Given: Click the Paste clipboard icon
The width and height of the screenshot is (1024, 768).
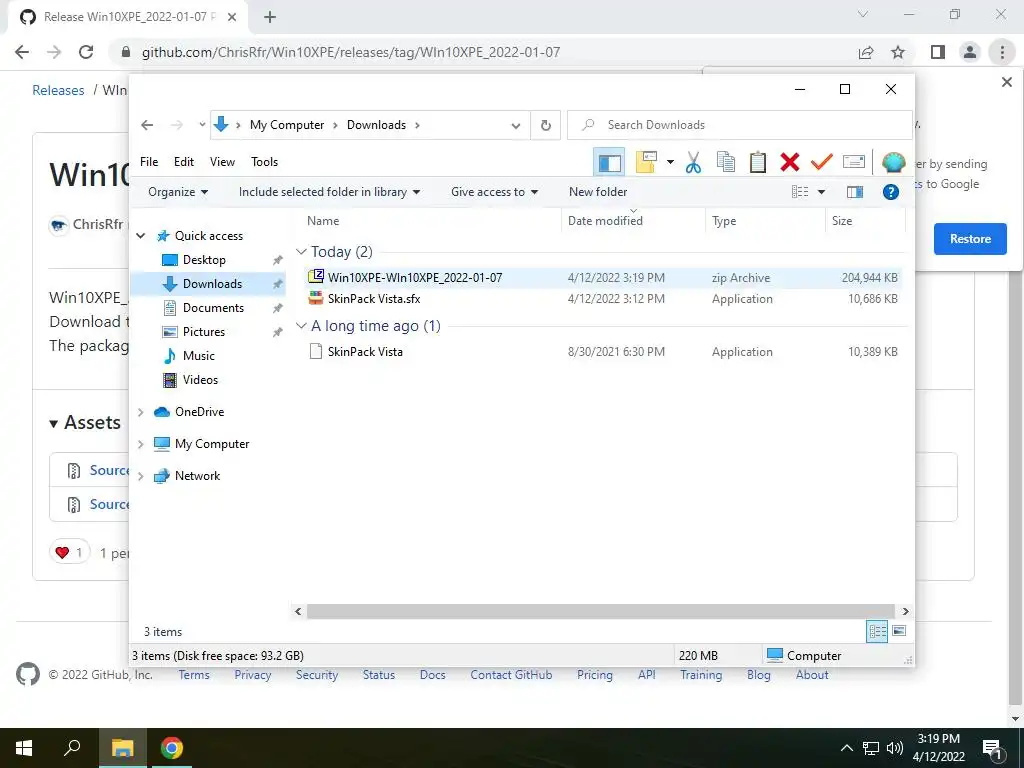Looking at the screenshot, I should tap(758, 162).
